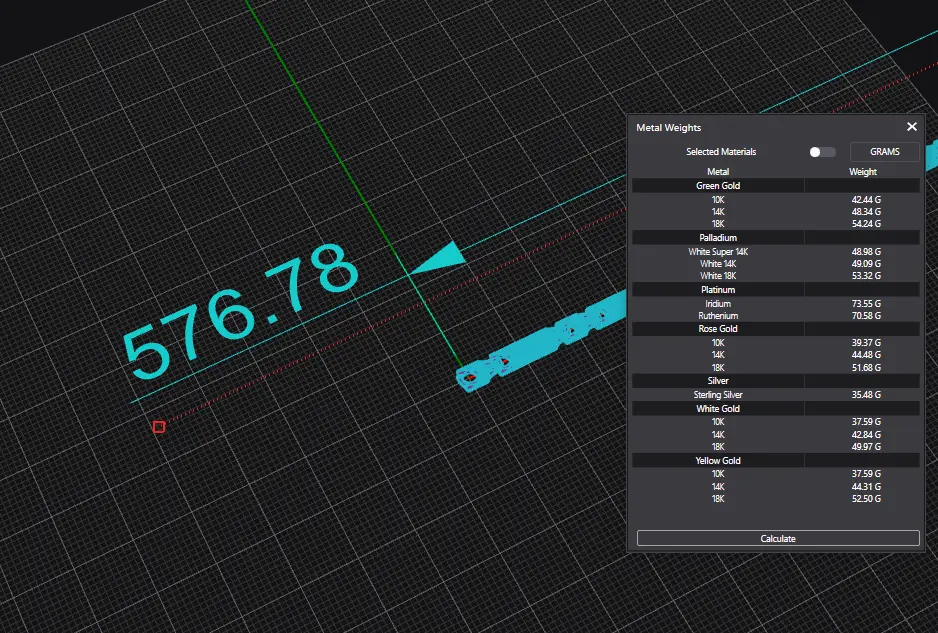The height and width of the screenshot is (633, 938).
Task: Select the White 14K row label
Action: click(x=718, y=264)
